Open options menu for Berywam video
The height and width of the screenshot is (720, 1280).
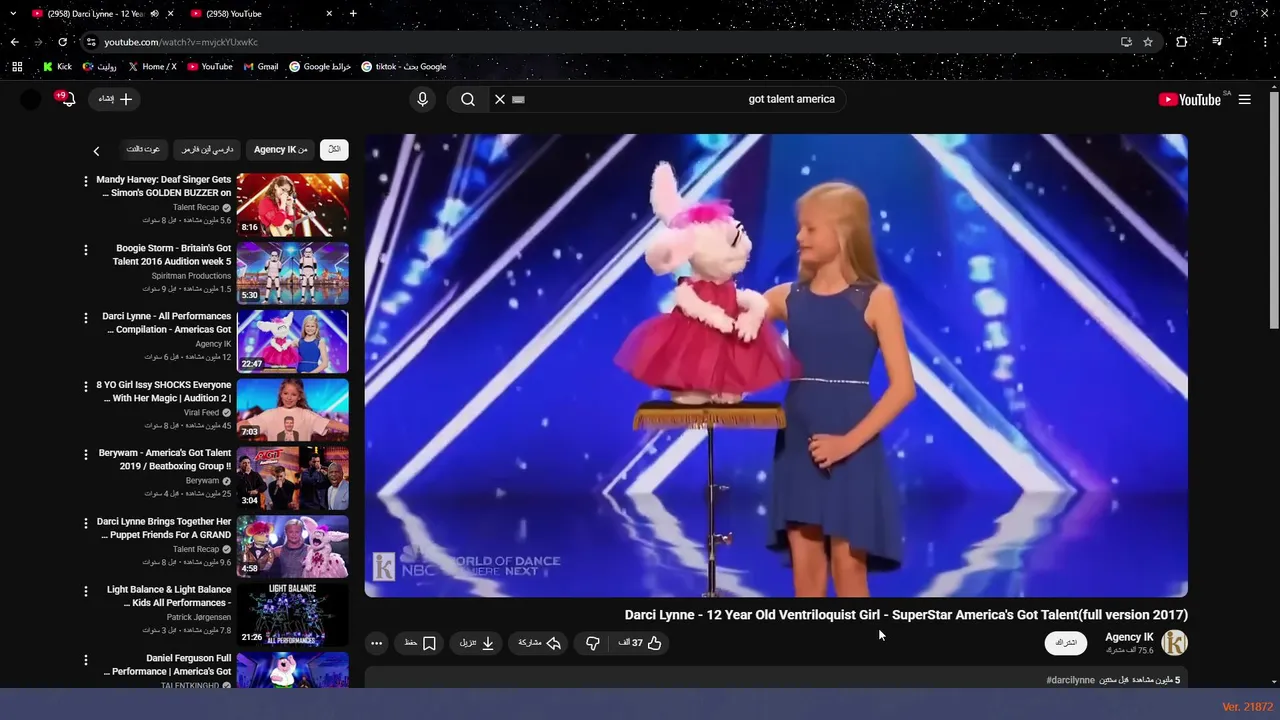point(85,455)
